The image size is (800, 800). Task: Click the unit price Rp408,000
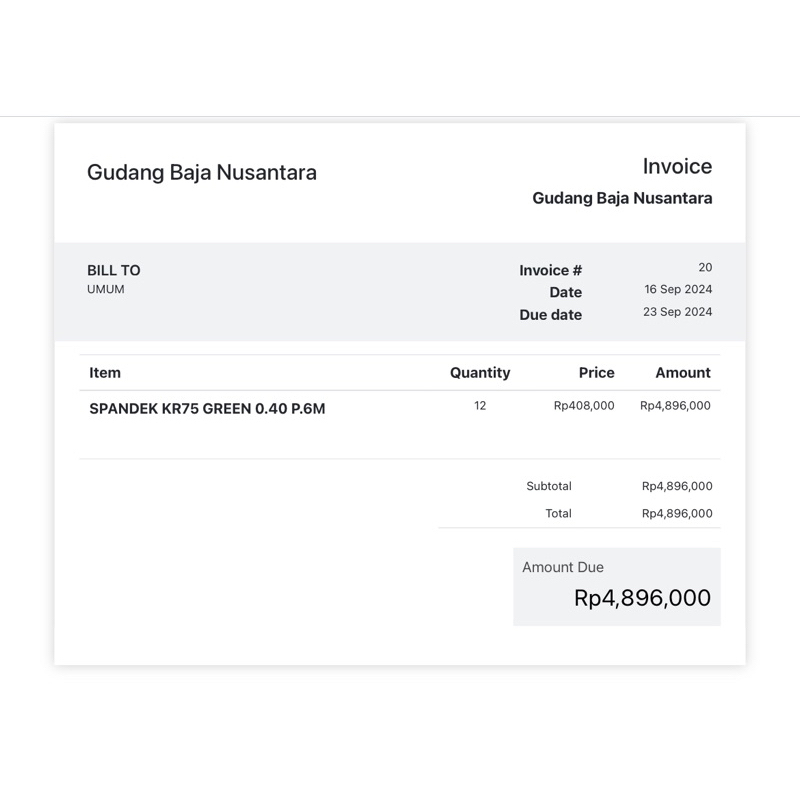[584, 405]
